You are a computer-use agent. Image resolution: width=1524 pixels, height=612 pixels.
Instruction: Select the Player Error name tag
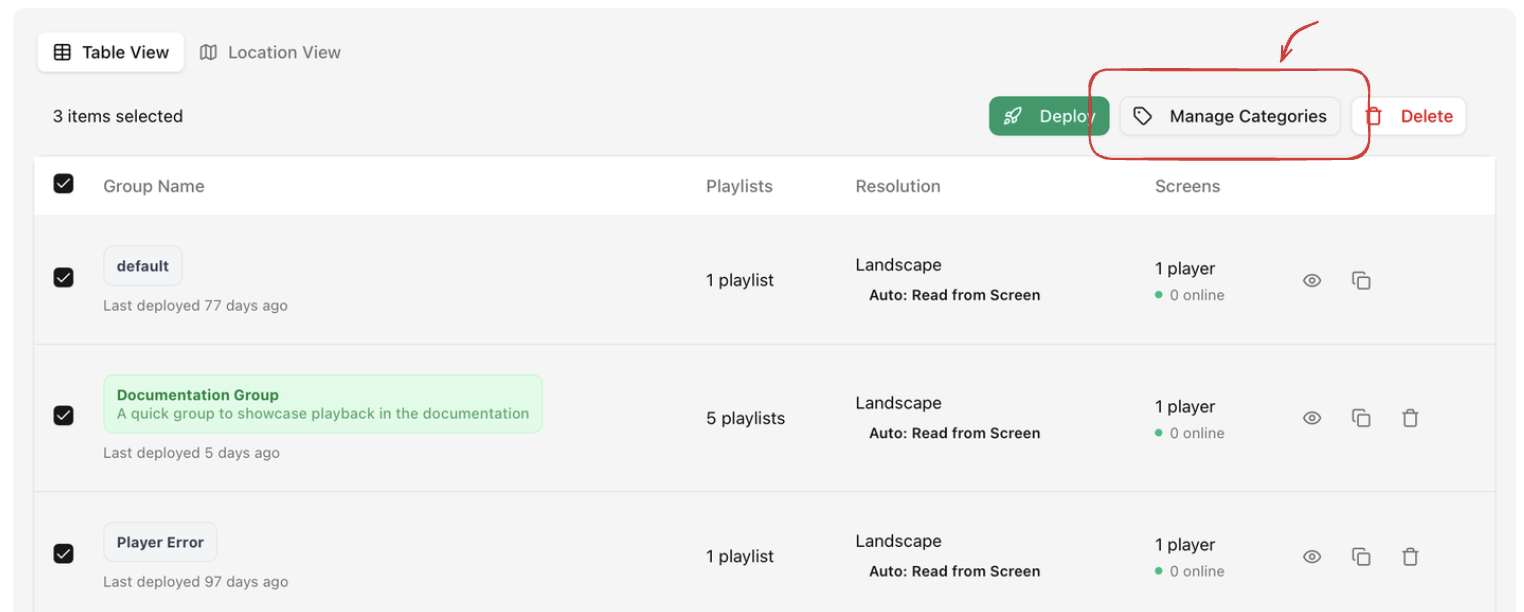160,542
